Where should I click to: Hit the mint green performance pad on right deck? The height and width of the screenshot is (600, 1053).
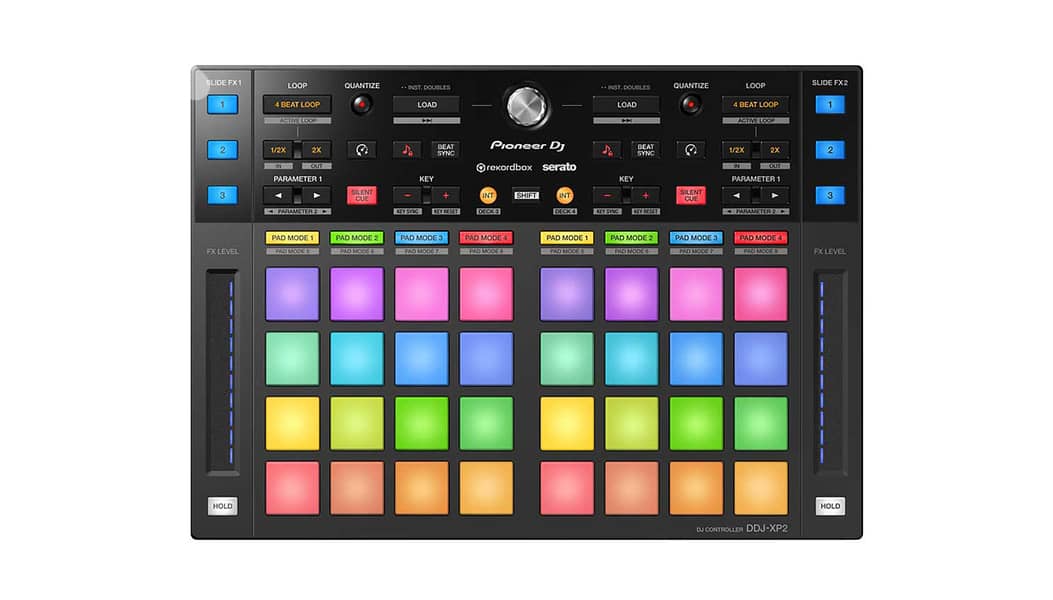[x=567, y=359]
